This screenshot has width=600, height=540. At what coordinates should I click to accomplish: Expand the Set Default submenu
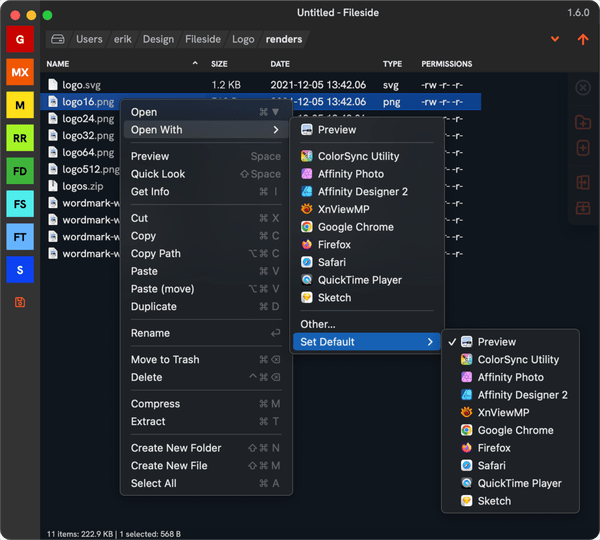[x=367, y=342]
